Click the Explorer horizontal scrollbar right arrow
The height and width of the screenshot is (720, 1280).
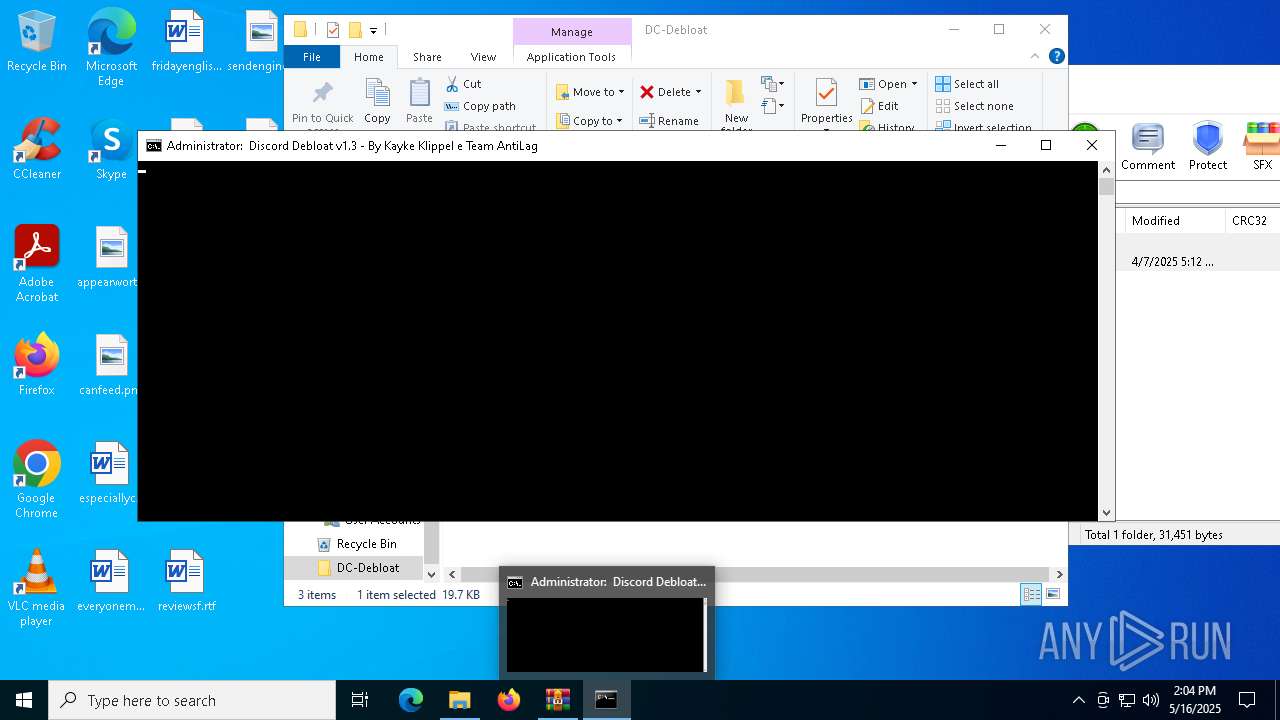tap(1059, 574)
